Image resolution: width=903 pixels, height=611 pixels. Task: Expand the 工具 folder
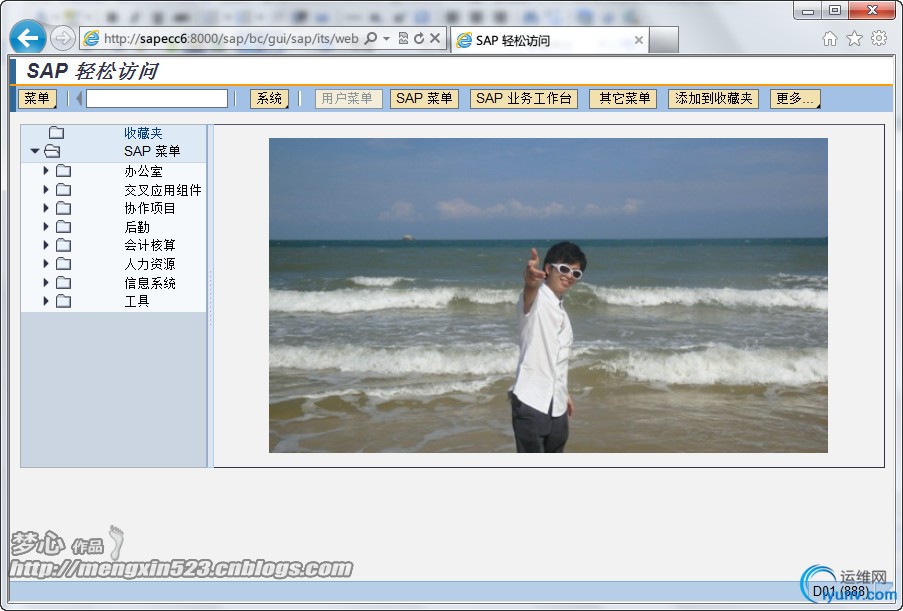click(46, 301)
